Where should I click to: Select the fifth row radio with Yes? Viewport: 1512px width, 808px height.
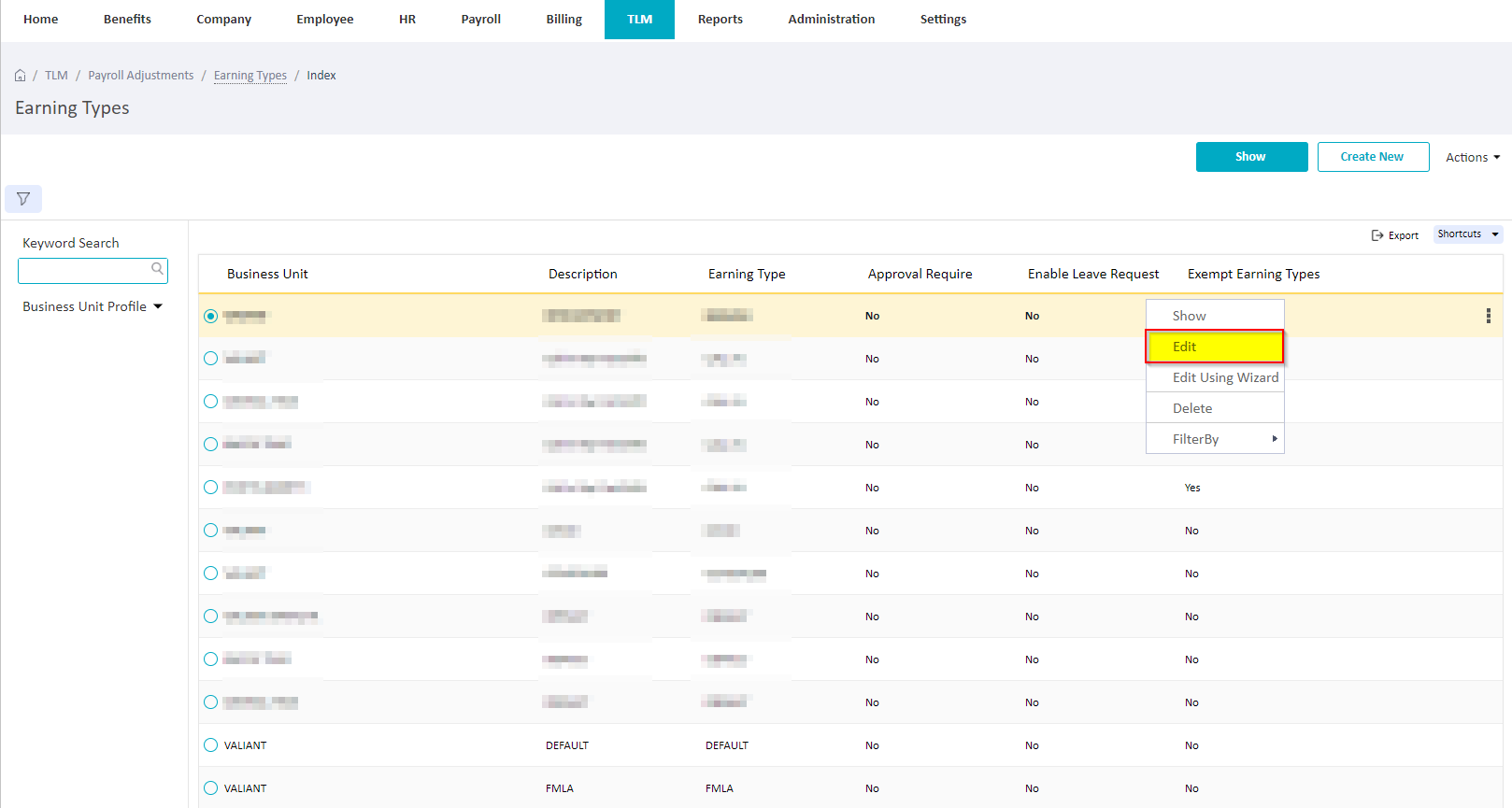pyautogui.click(x=210, y=488)
